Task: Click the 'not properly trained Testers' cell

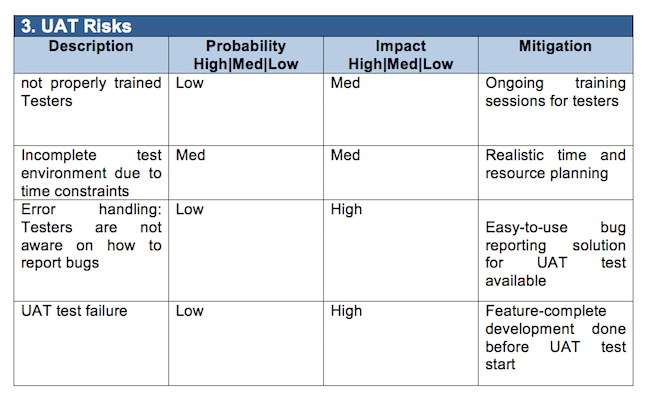Action: click(x=91, y=109)
